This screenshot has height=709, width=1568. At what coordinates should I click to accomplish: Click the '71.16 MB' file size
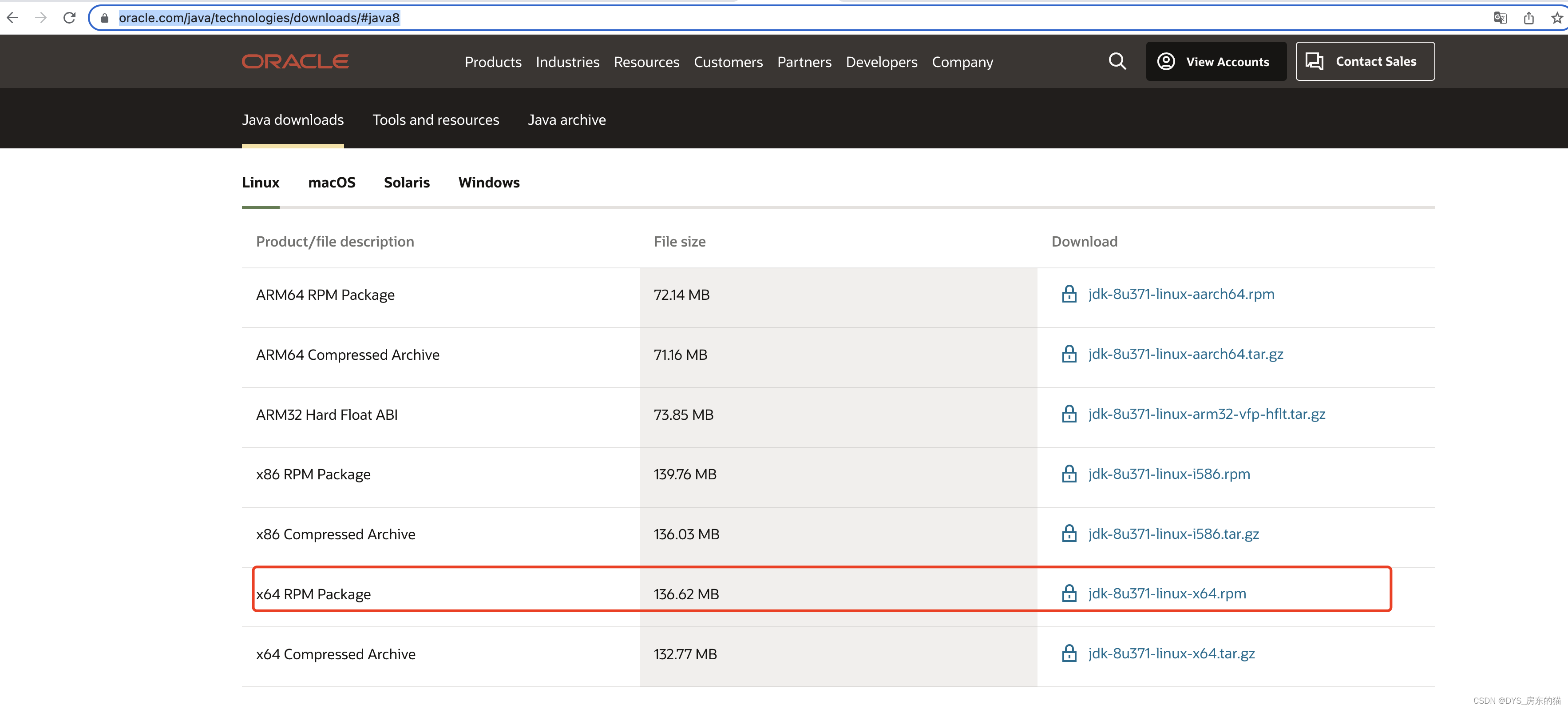(680, 354)
